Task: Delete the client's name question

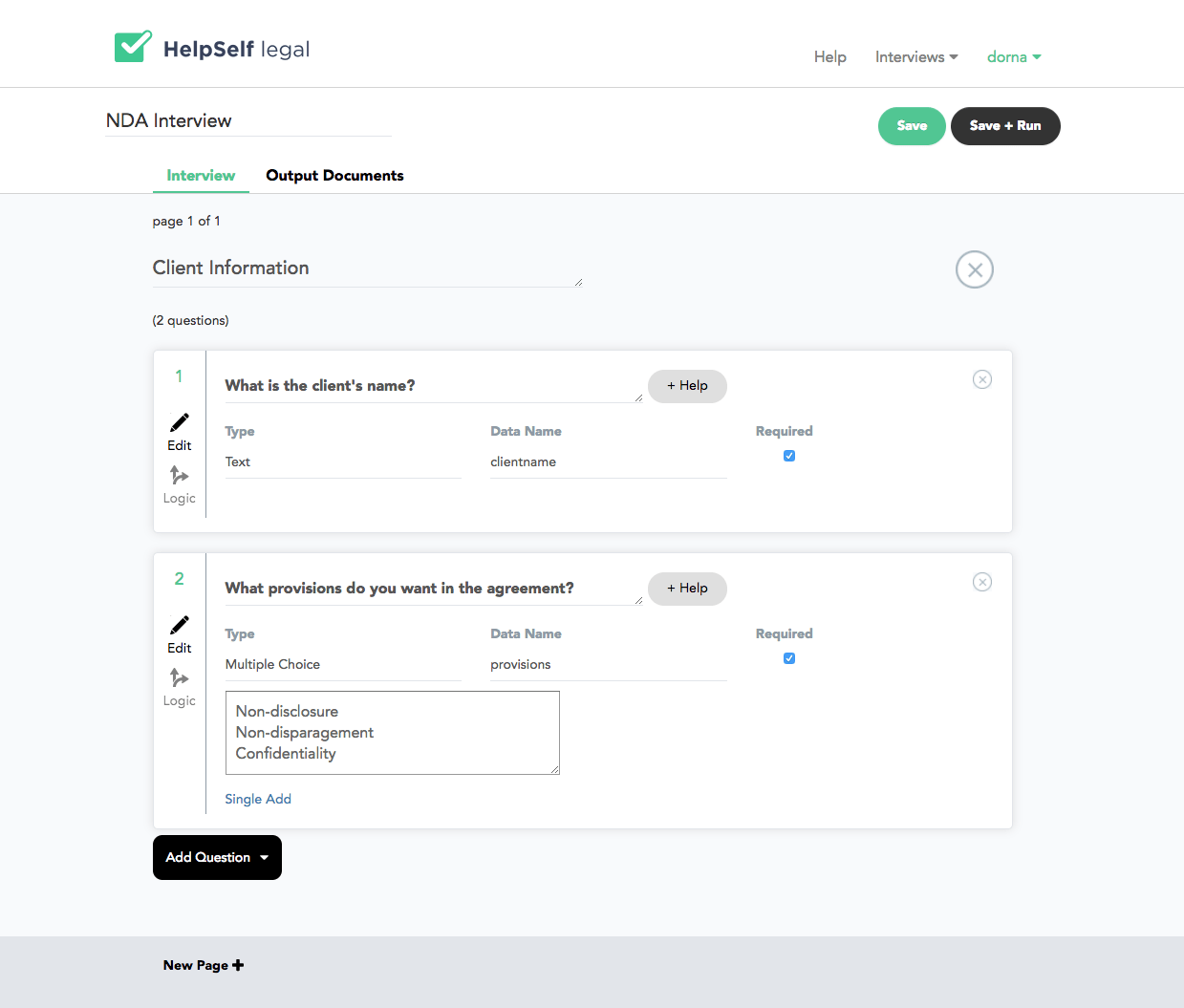Action: [981, 379]
